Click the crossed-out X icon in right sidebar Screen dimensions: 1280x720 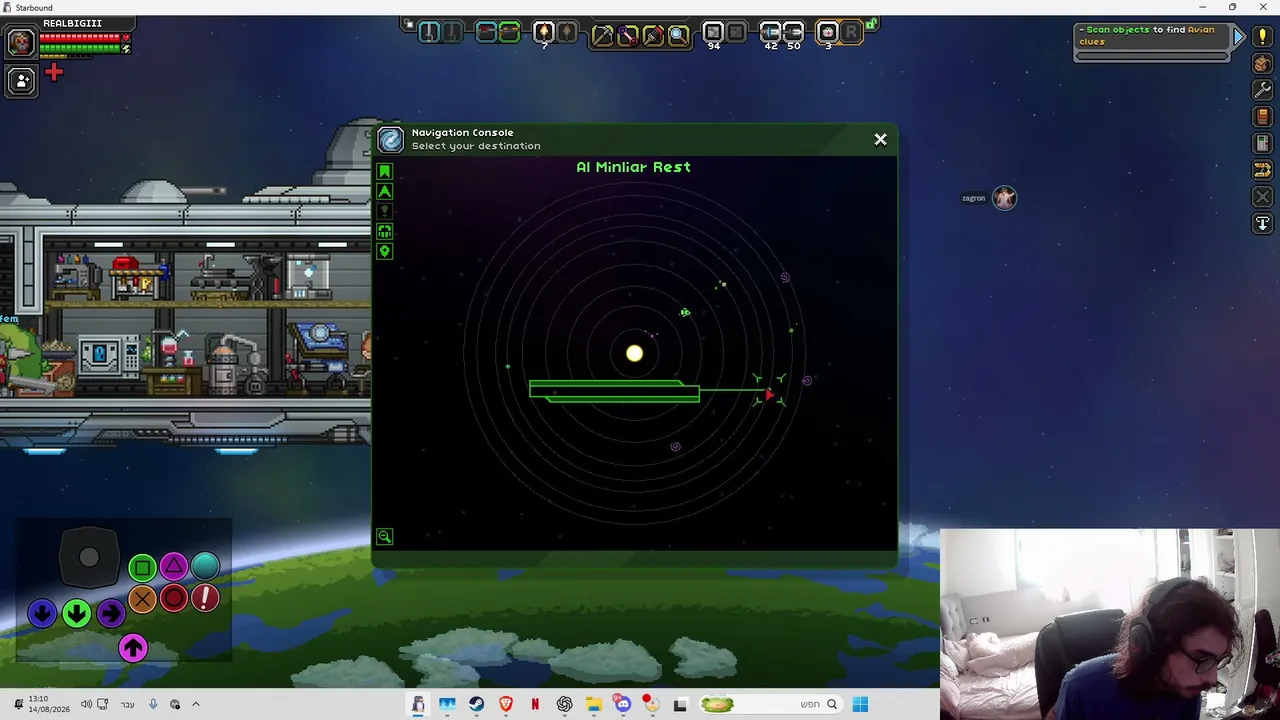tap(1262, 197)
